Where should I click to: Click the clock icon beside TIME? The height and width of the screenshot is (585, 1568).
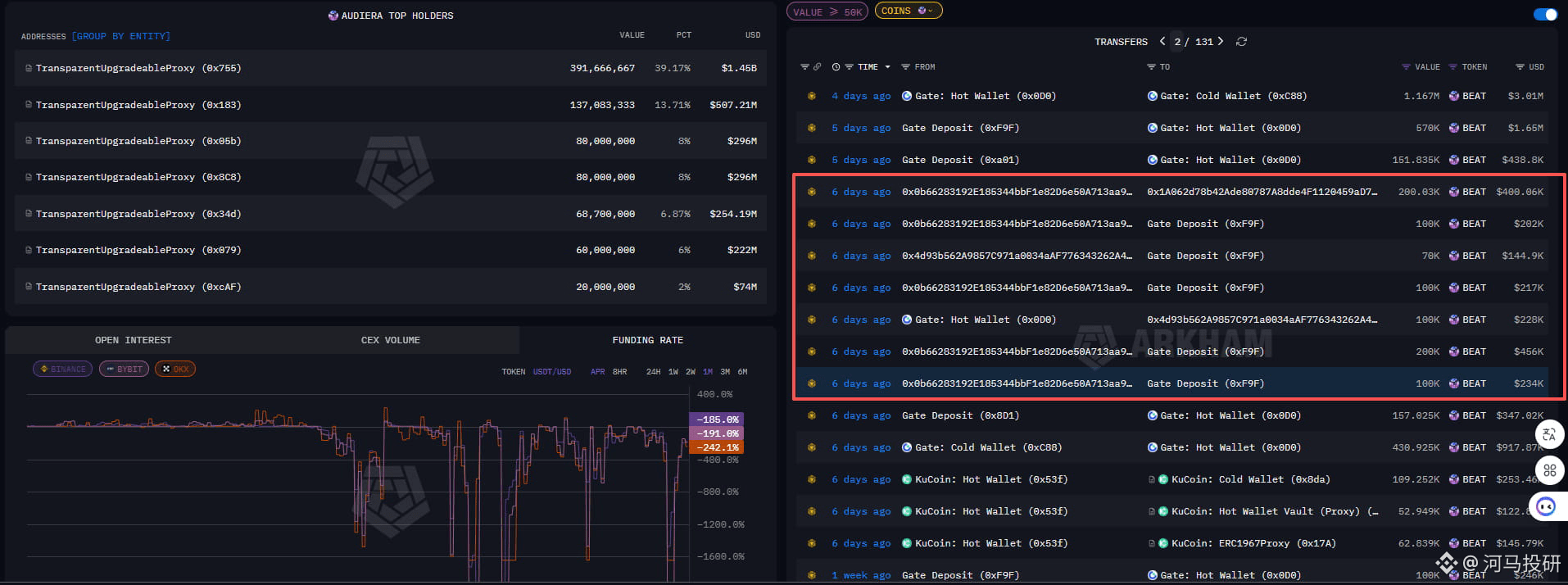click(836, 67)
